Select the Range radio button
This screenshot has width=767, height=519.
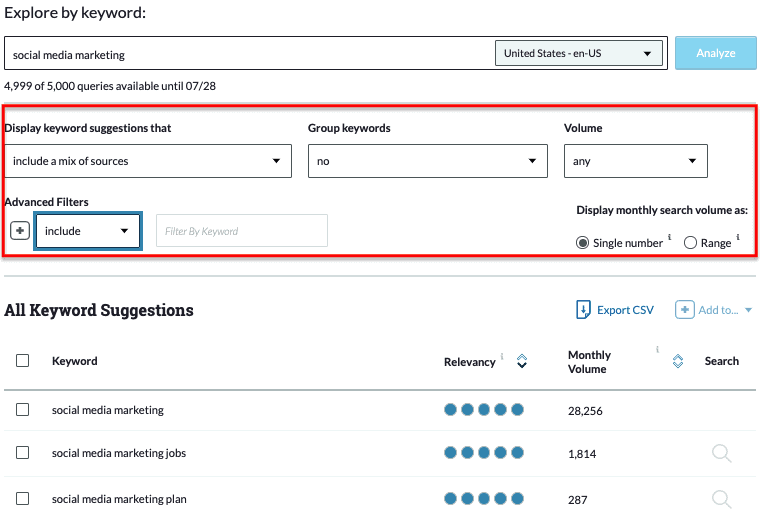[690, 243]
